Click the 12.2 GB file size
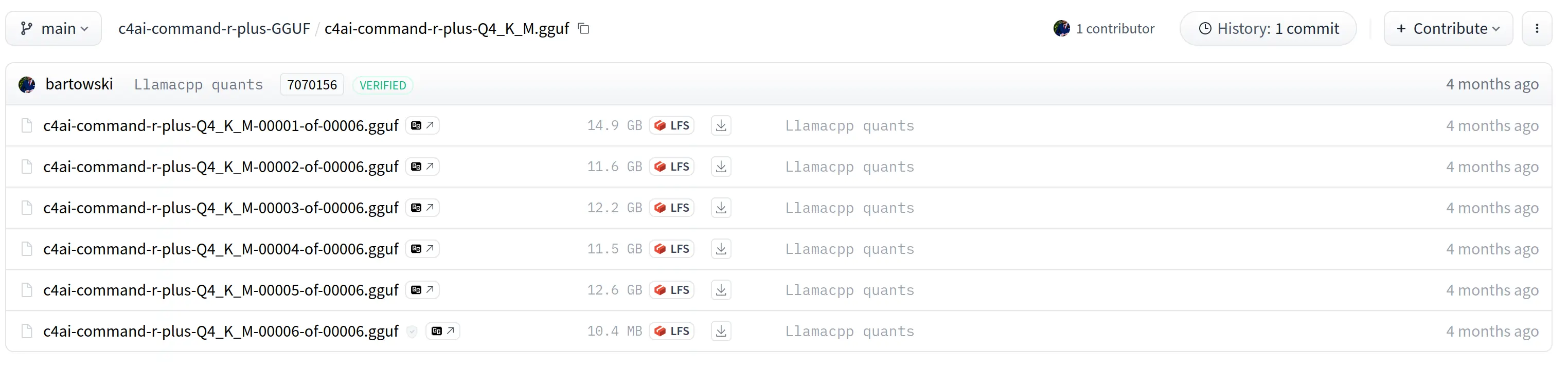This screenshot has height=368, width=1568. pyautogui.click(x=615, y=208)
